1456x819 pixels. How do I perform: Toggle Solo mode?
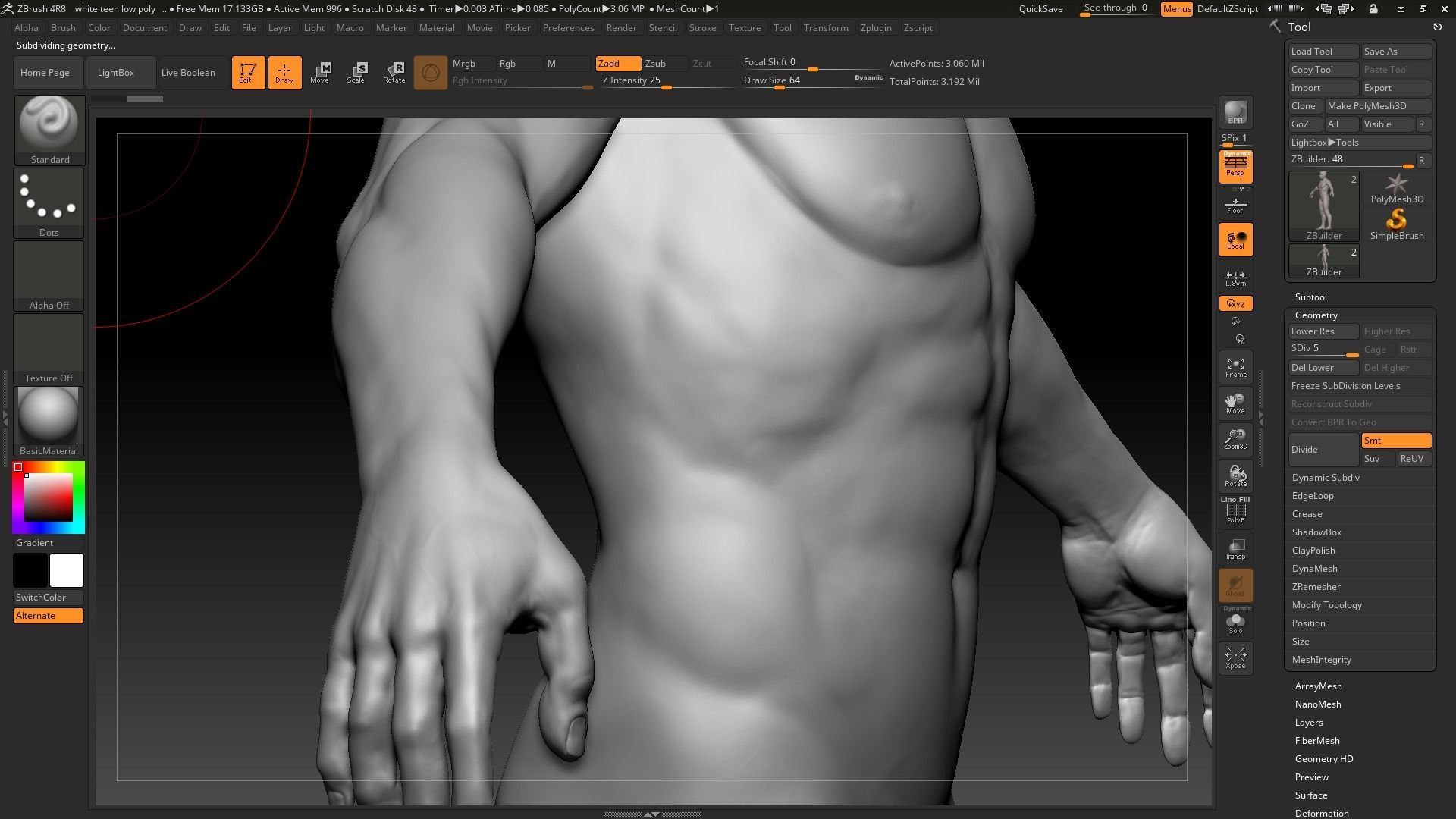tap(1235, 622)
